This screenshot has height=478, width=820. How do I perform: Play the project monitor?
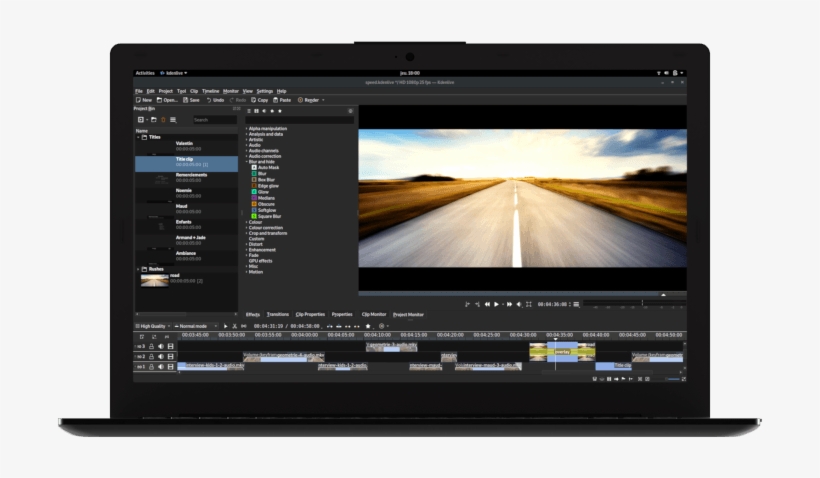coord(496,304)
